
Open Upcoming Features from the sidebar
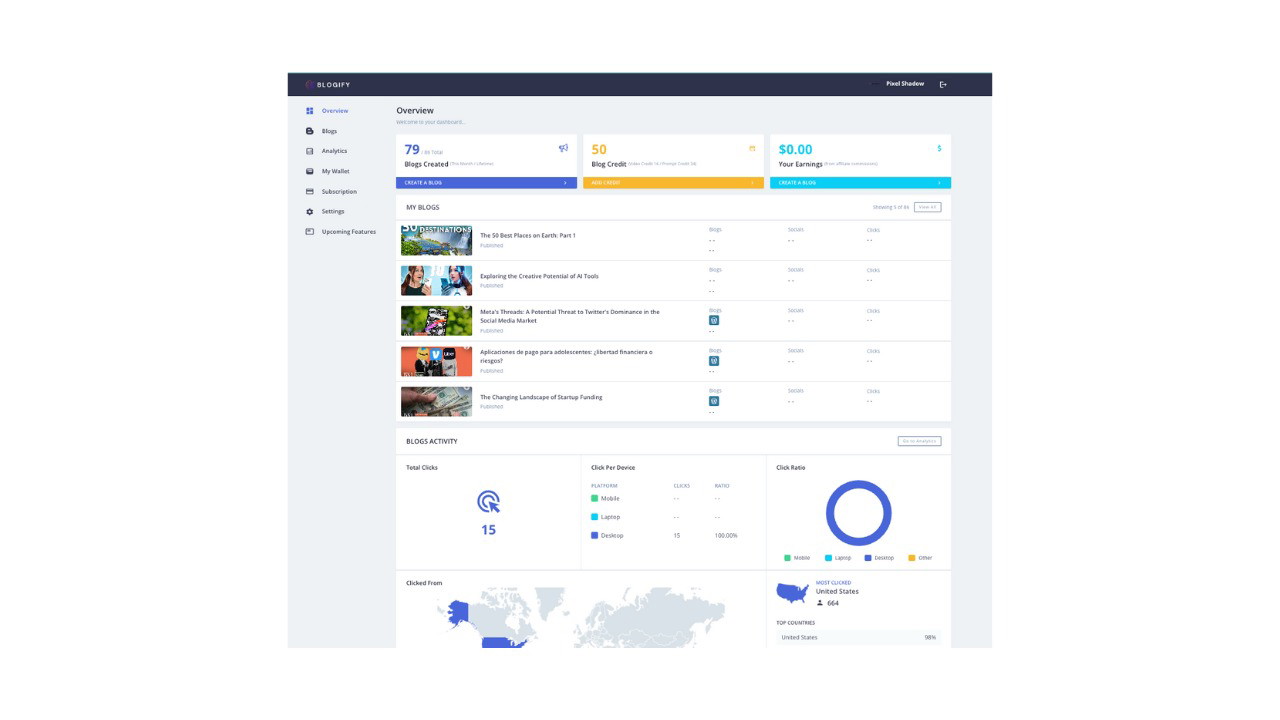pyautogui.click(x=309, y=231)
